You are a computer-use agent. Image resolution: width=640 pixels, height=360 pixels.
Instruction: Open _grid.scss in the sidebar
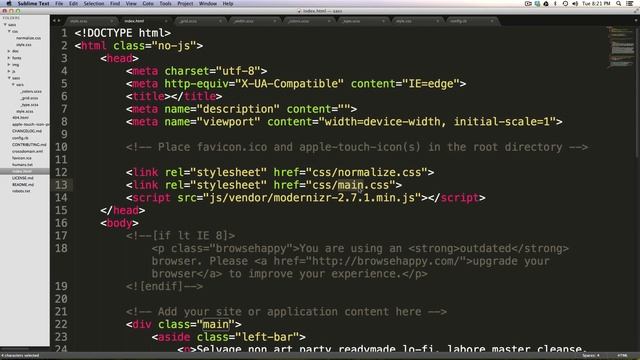click(x=29, y=98)
